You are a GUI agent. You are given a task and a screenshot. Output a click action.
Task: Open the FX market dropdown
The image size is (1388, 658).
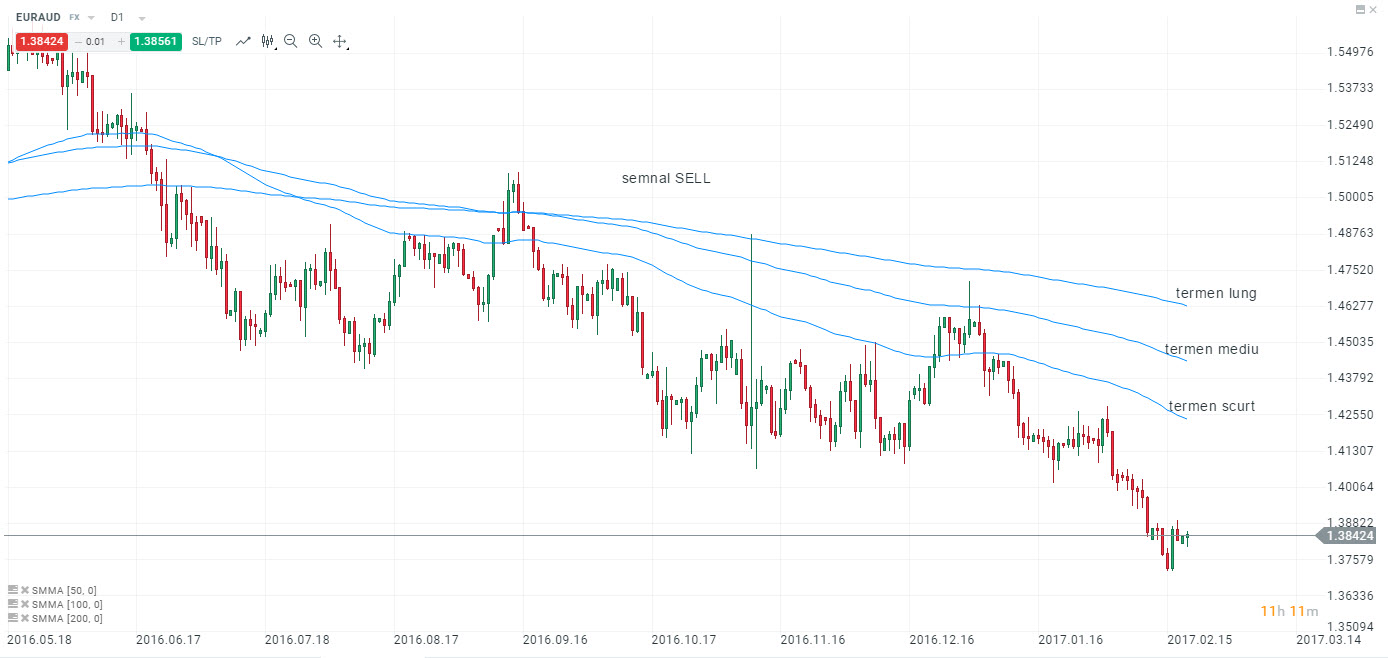pyautogui.click(x=88, y=18)
